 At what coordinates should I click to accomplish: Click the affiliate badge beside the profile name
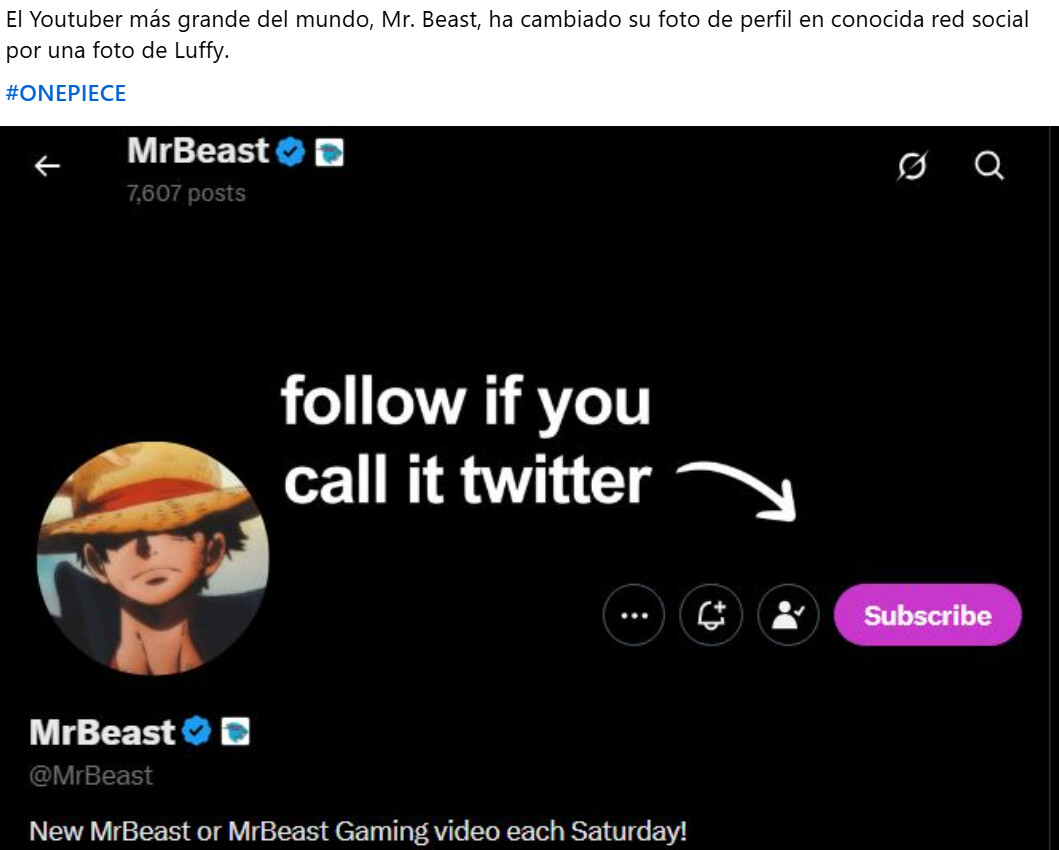click(235, 732)
